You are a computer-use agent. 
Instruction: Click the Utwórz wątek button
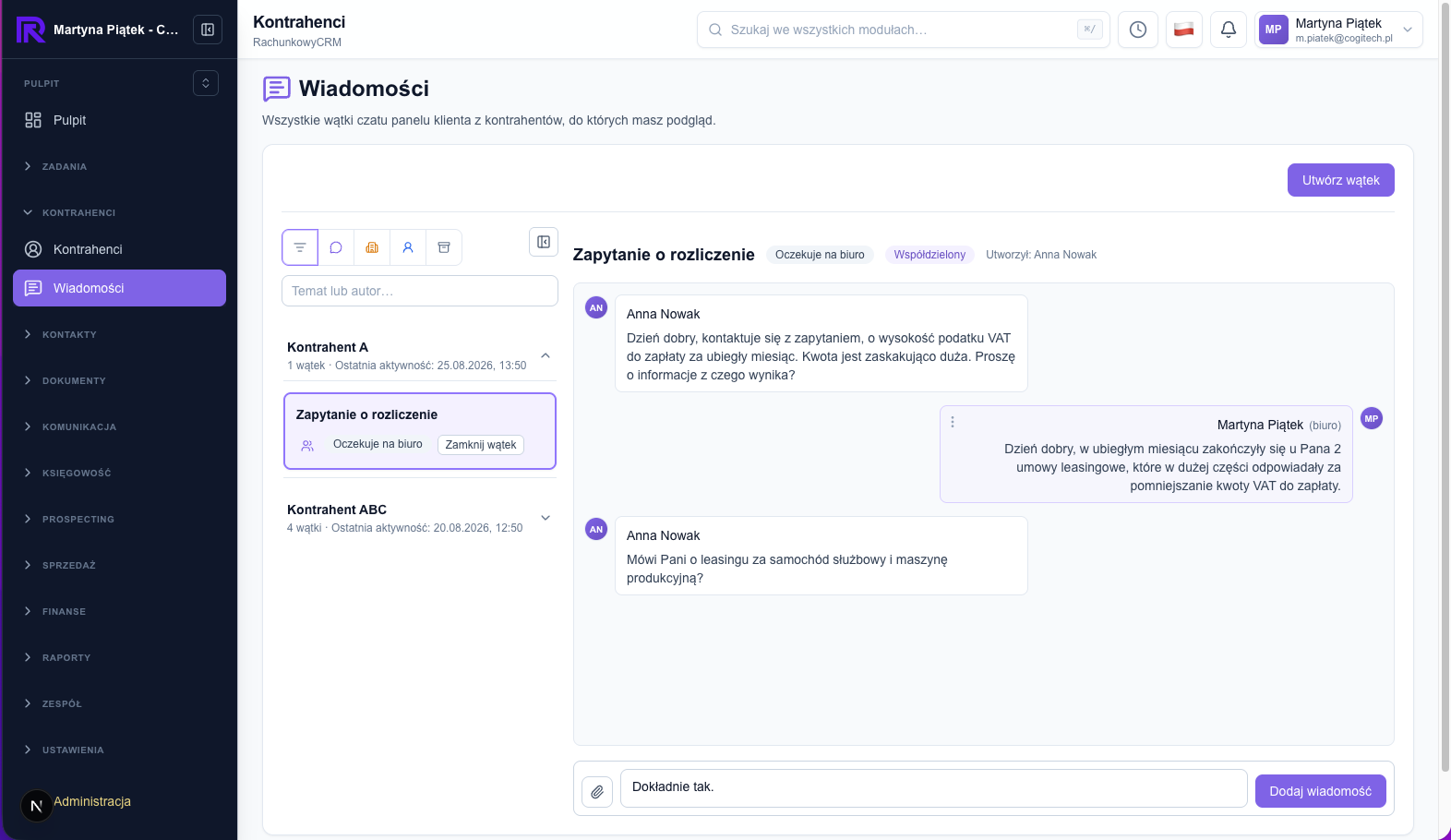(x=1340, y=180)
